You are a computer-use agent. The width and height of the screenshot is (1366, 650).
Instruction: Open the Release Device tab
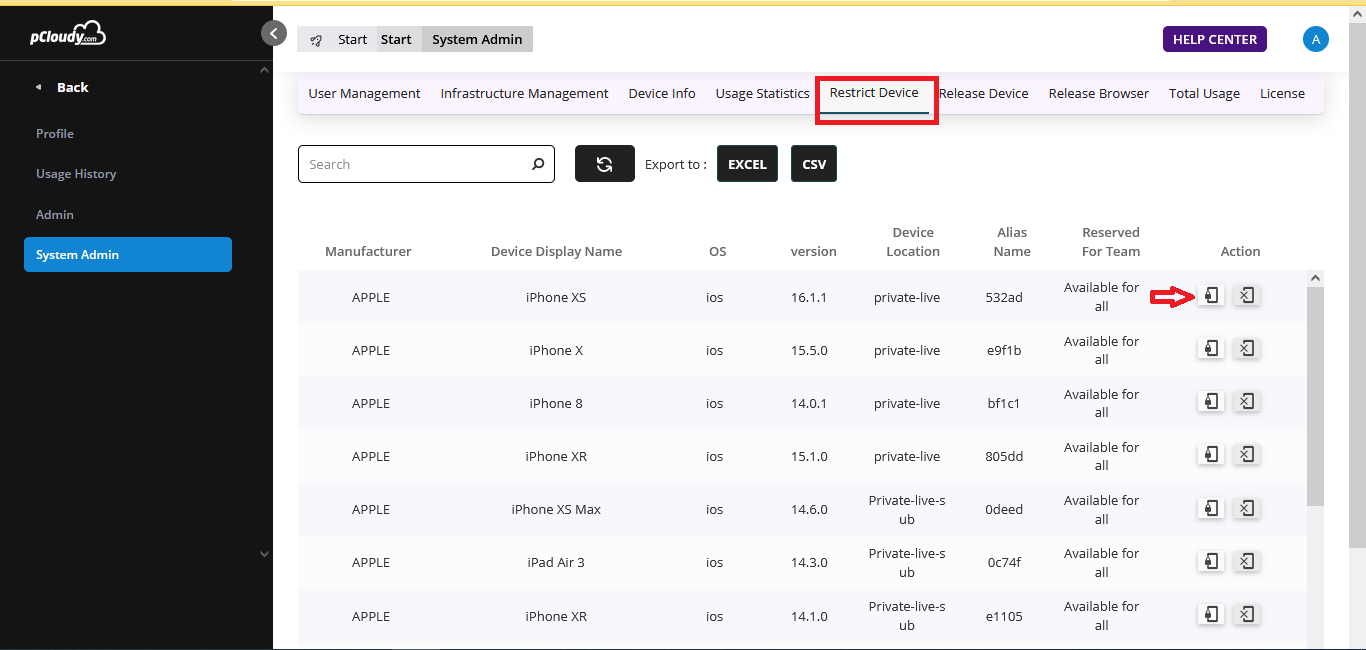tap(984, 93)
